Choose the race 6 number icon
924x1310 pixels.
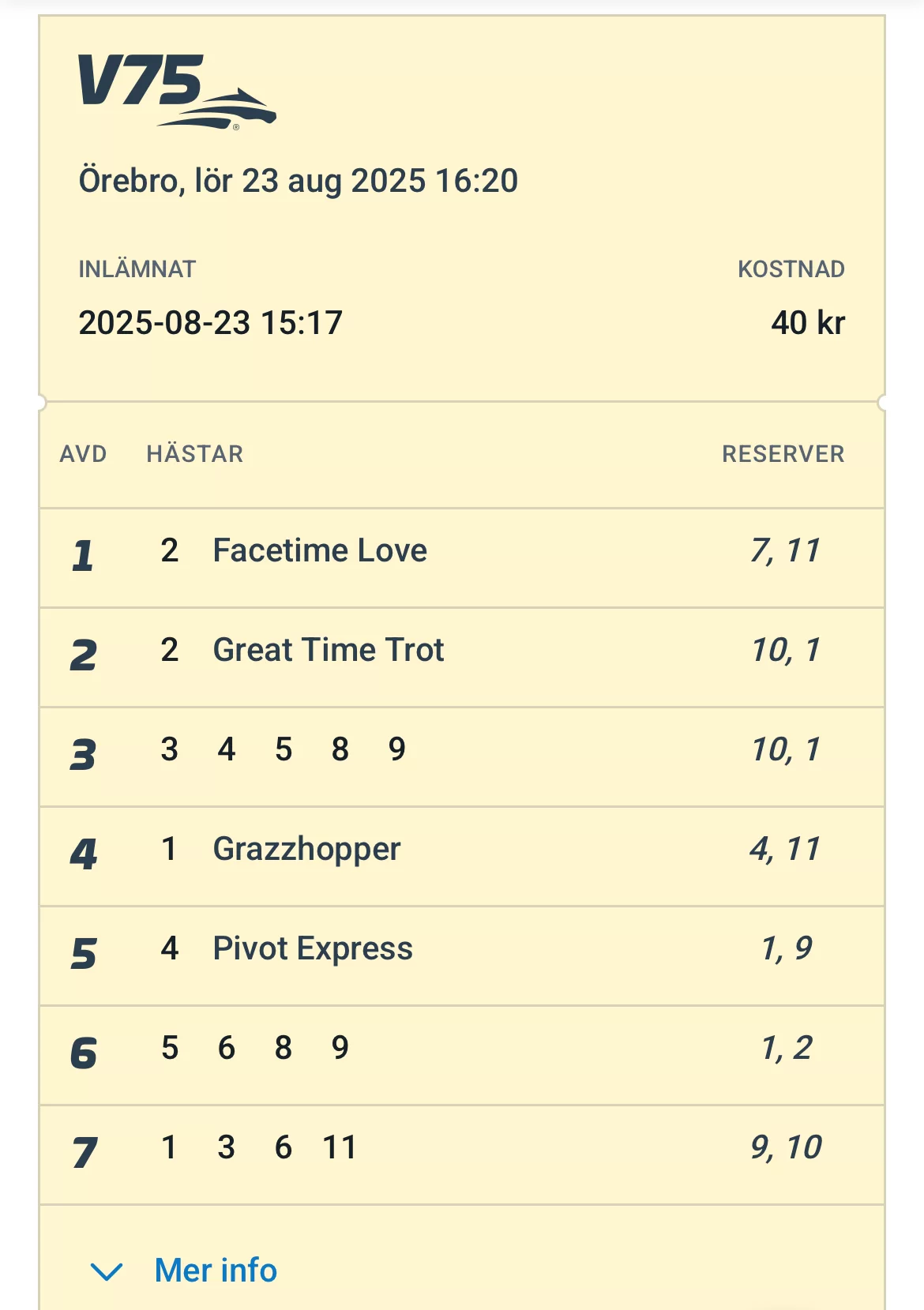pos(83,1053)
